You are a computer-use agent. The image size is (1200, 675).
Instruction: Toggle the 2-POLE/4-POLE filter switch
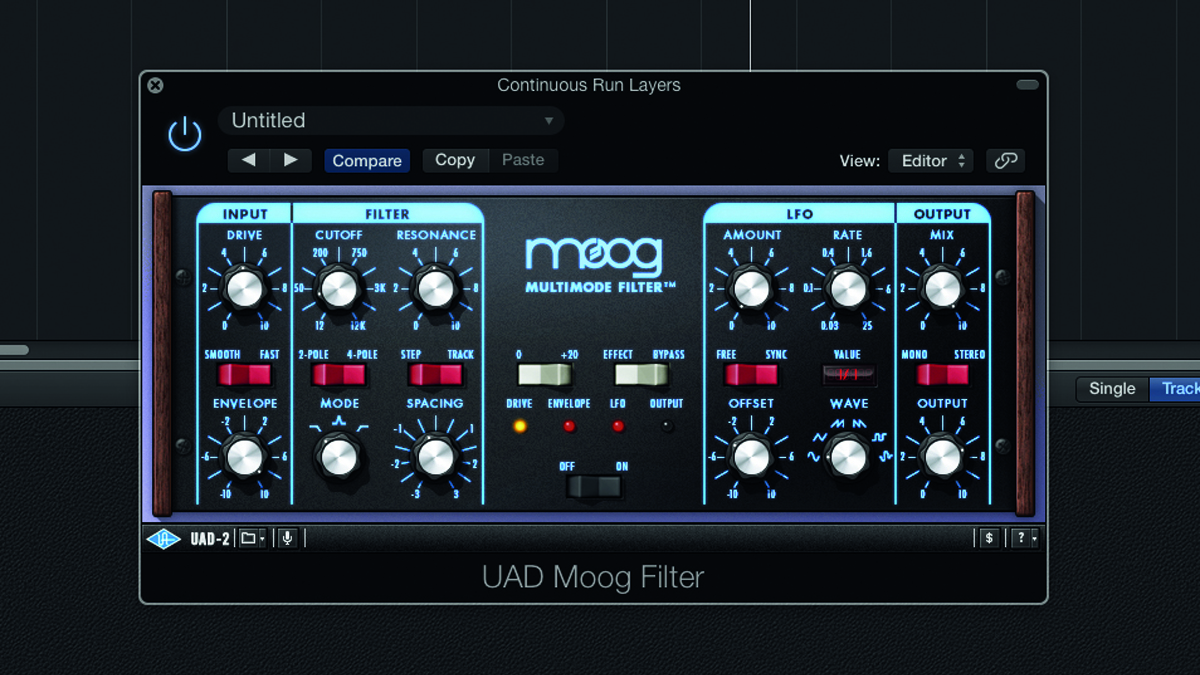click(x=338, y=375)
